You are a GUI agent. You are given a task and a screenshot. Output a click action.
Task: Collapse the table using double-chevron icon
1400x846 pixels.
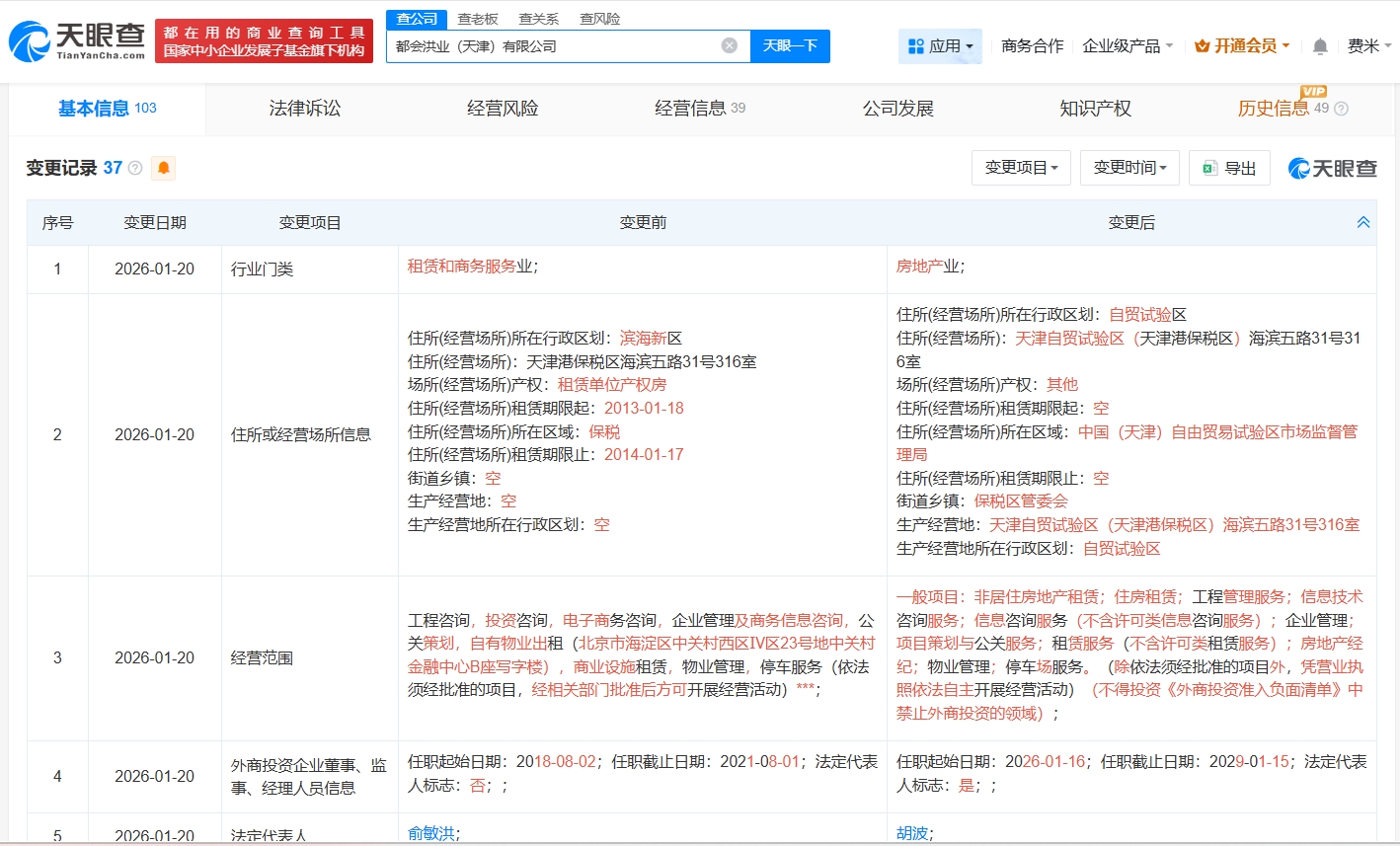tap(1363, 222)
